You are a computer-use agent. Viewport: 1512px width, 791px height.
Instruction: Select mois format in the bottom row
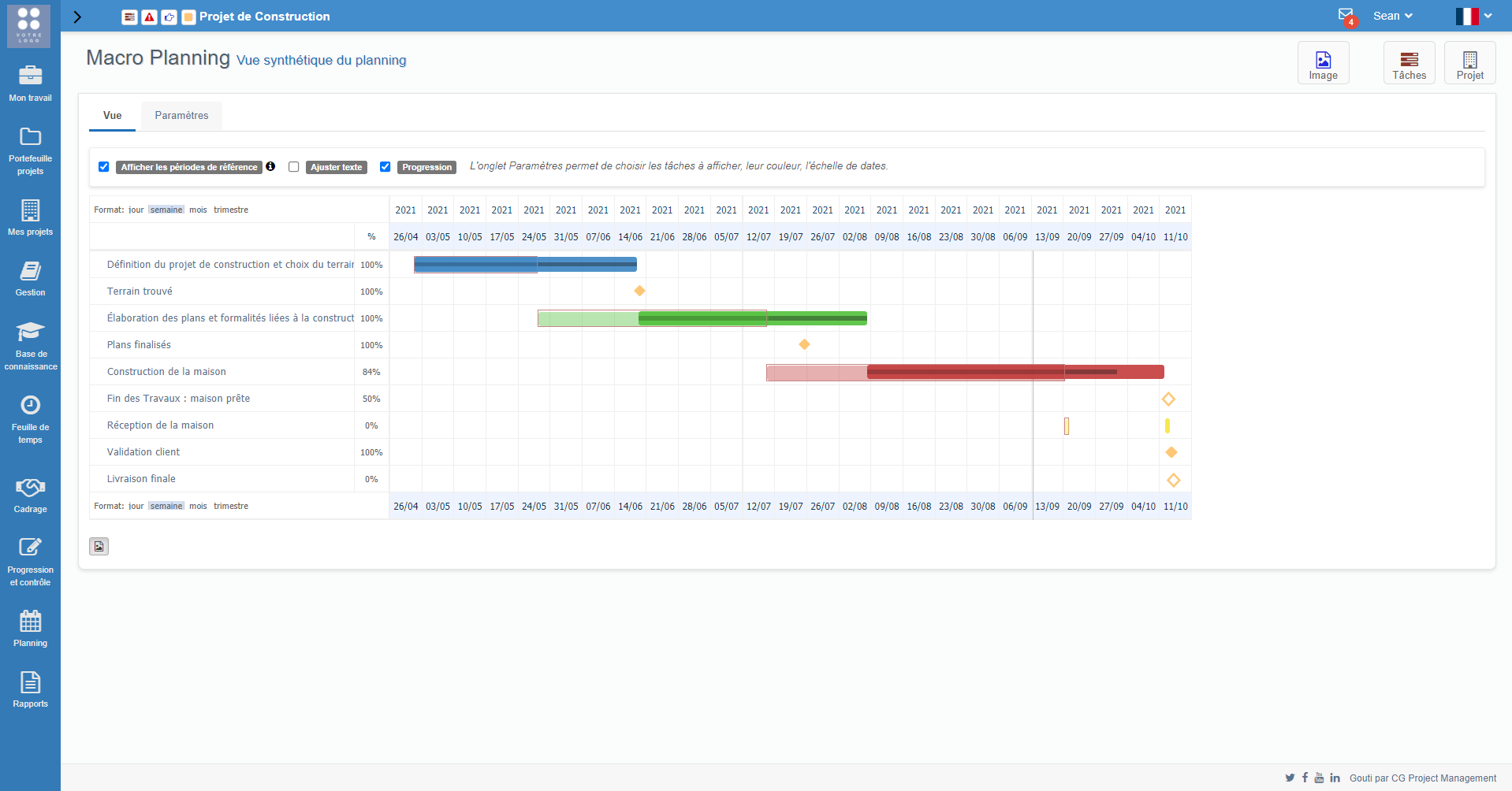pos(198,506)
